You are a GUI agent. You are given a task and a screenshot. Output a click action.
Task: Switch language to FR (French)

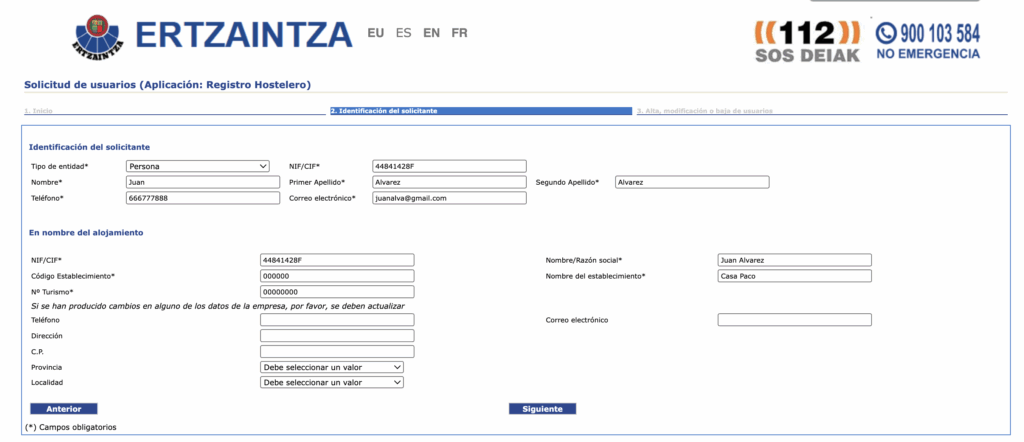459,33
